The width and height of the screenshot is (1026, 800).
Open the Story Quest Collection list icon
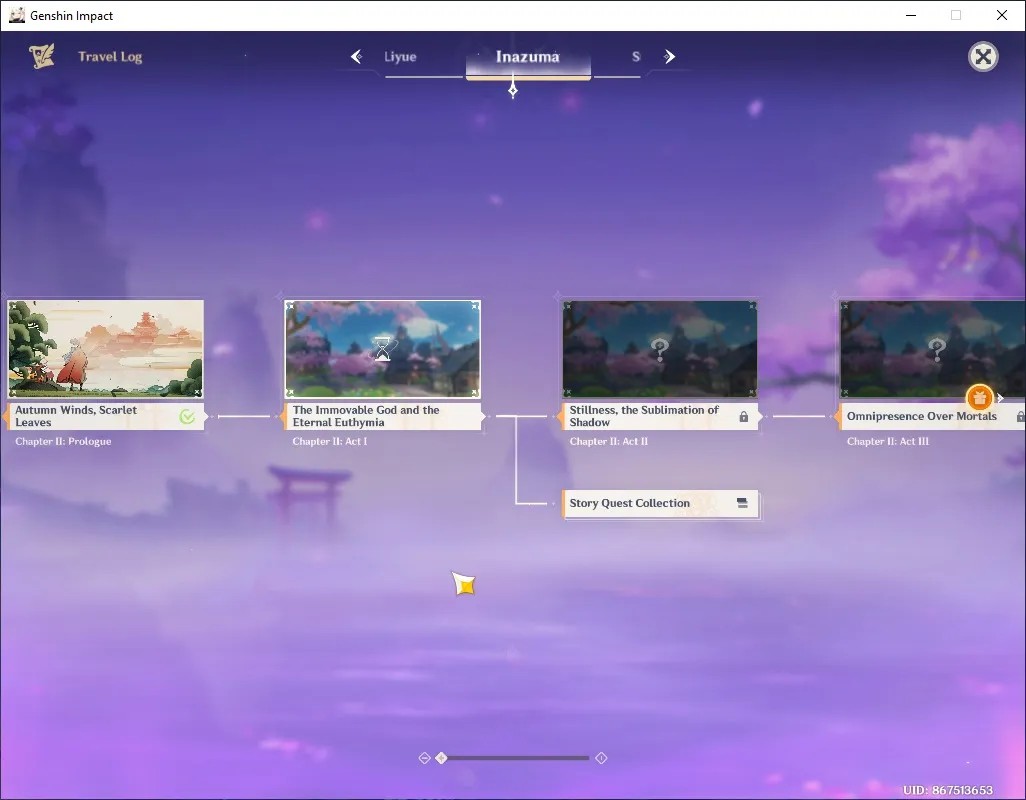pyautogui.click(x=742, y=503)
